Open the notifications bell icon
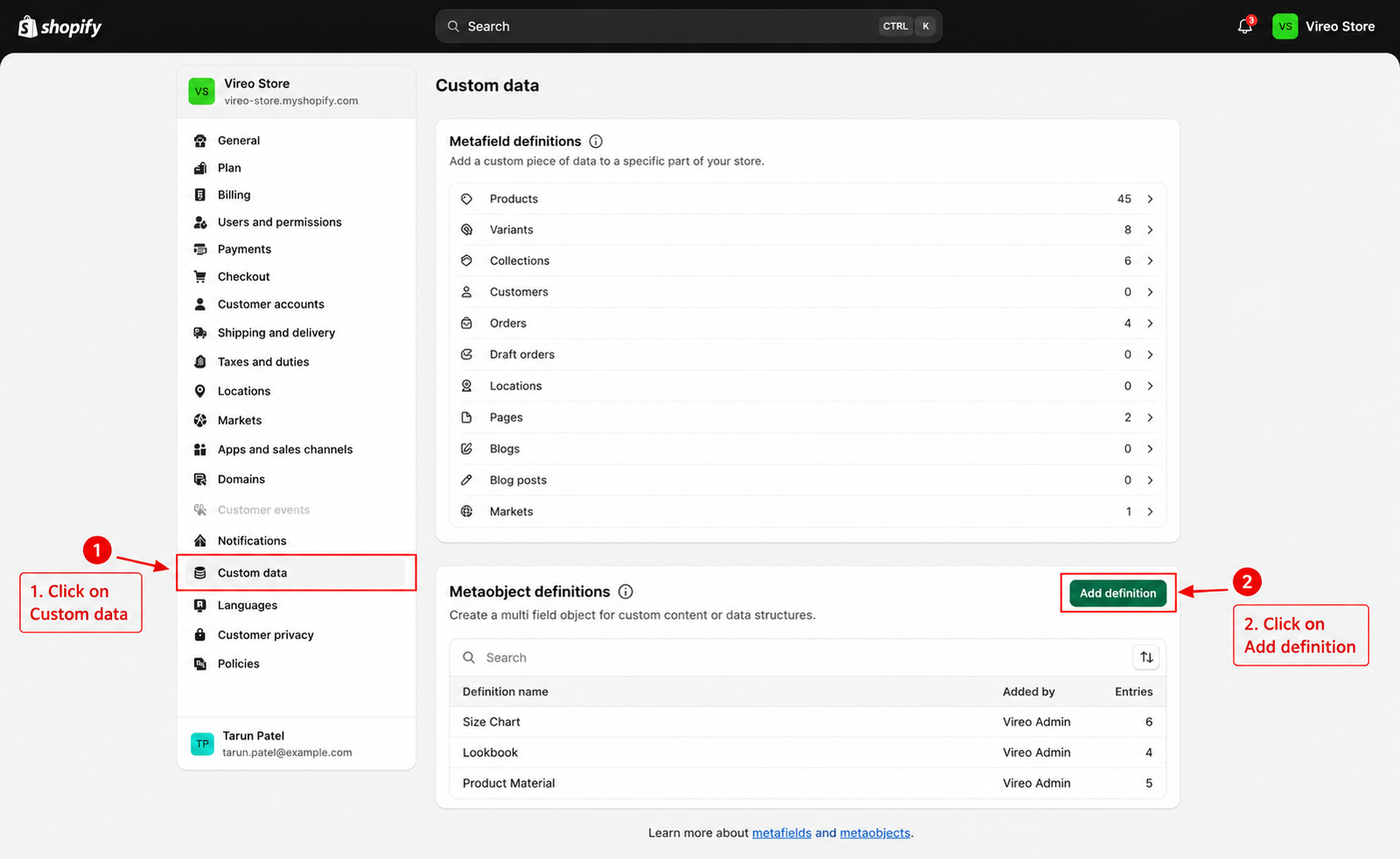 pos(1245,26)
